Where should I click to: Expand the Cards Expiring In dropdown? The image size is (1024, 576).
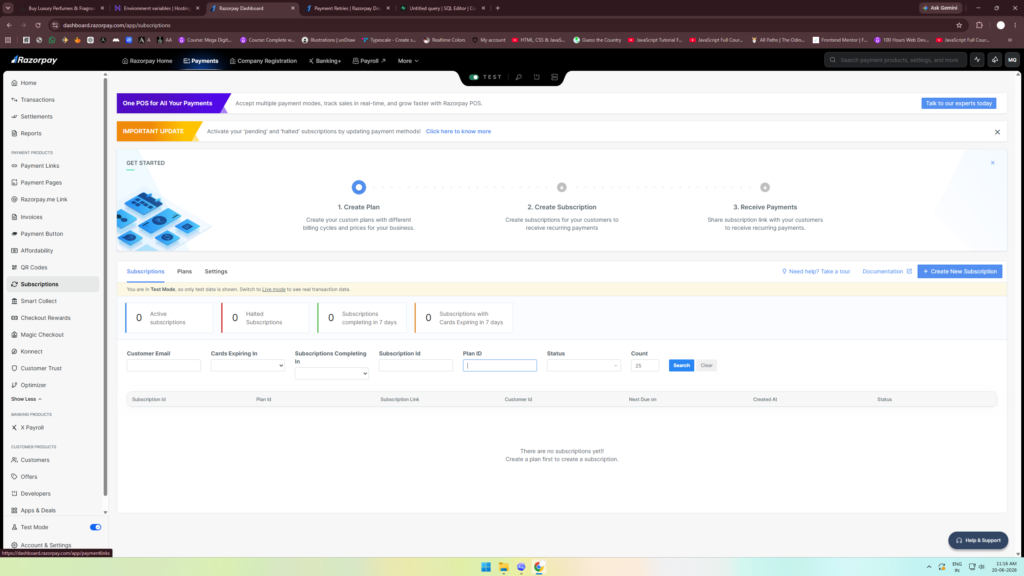[x=248, y=366]
